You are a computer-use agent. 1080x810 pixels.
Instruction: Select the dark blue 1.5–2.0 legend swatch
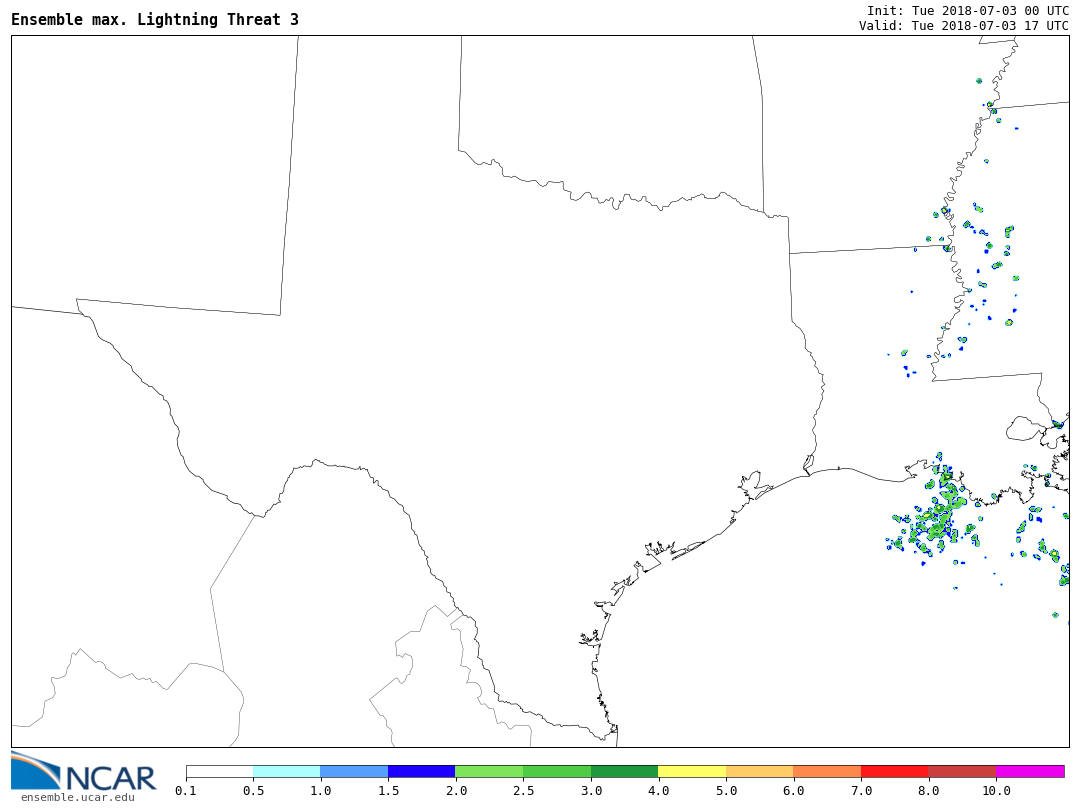click(422, 772)
